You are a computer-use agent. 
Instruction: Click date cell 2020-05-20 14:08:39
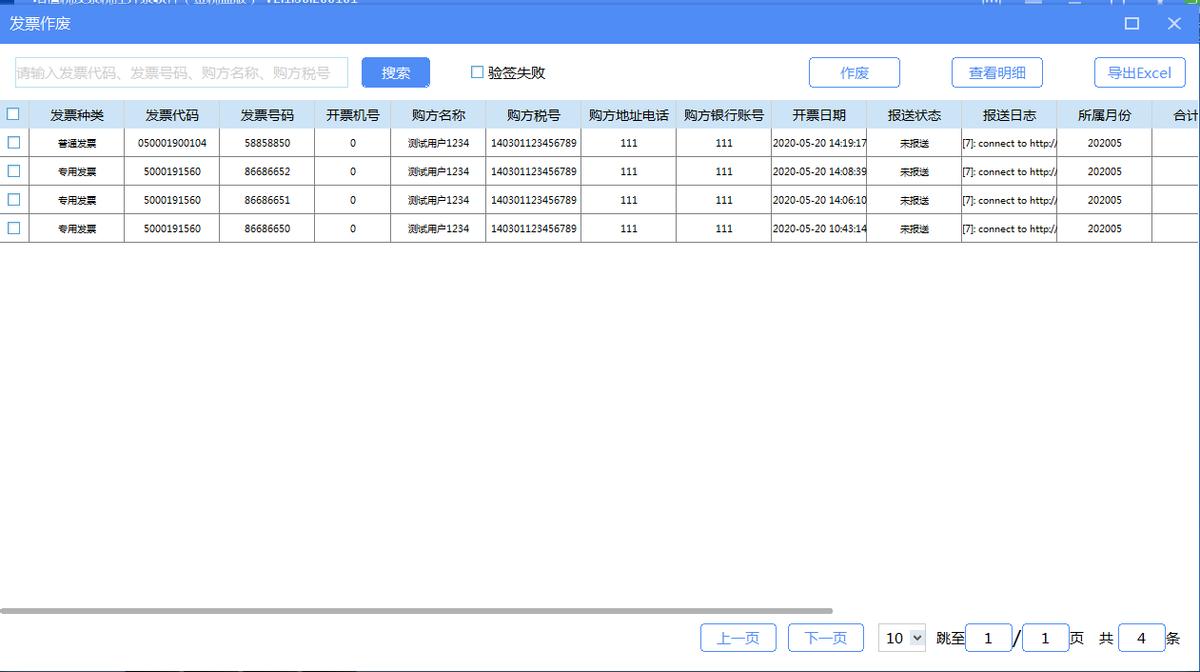coord(819,172)
